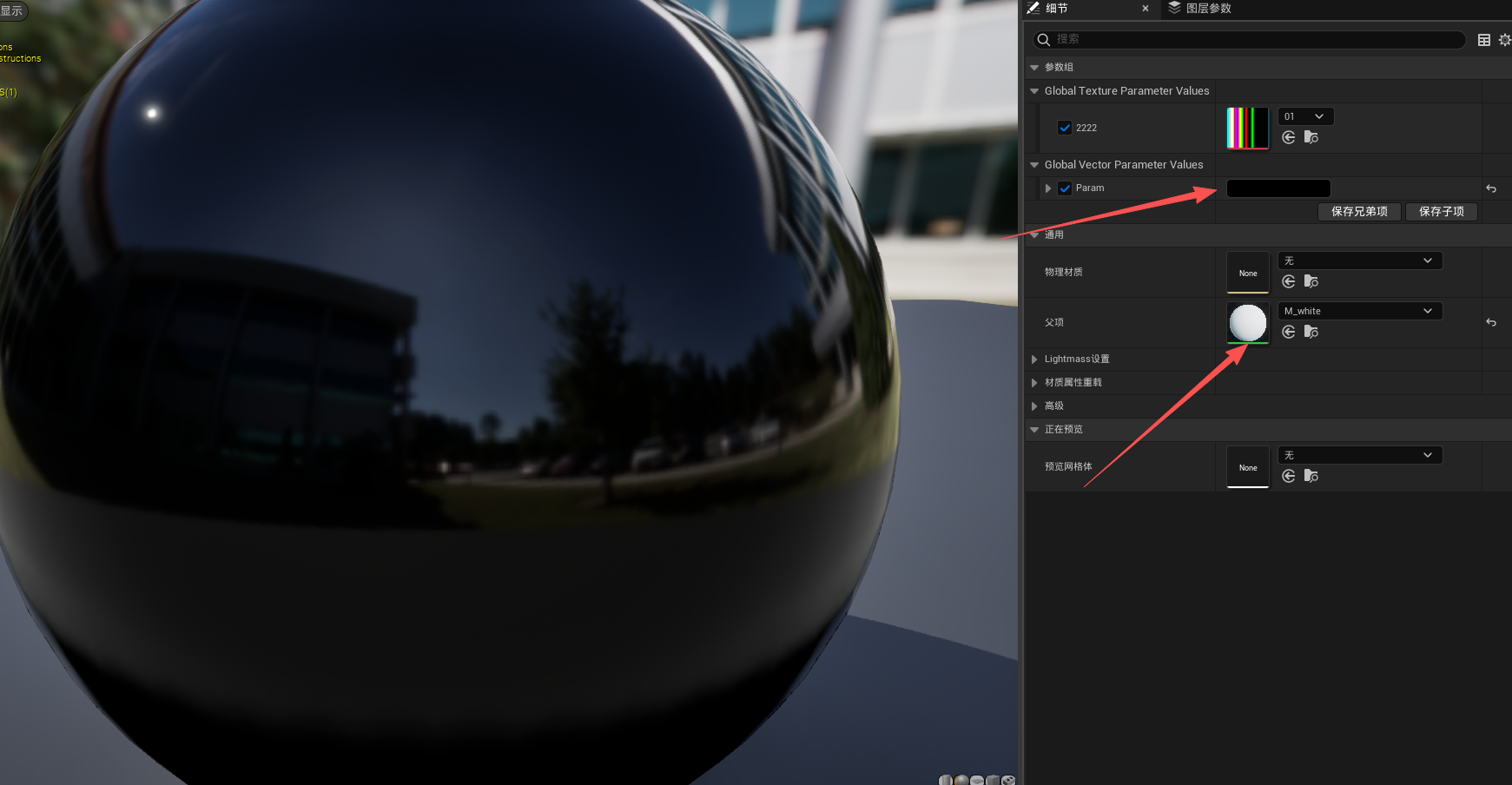Screen dimensions: 1512x785
Task: Click the 2222 texture thumbnail
Action: click(1248, 128)
